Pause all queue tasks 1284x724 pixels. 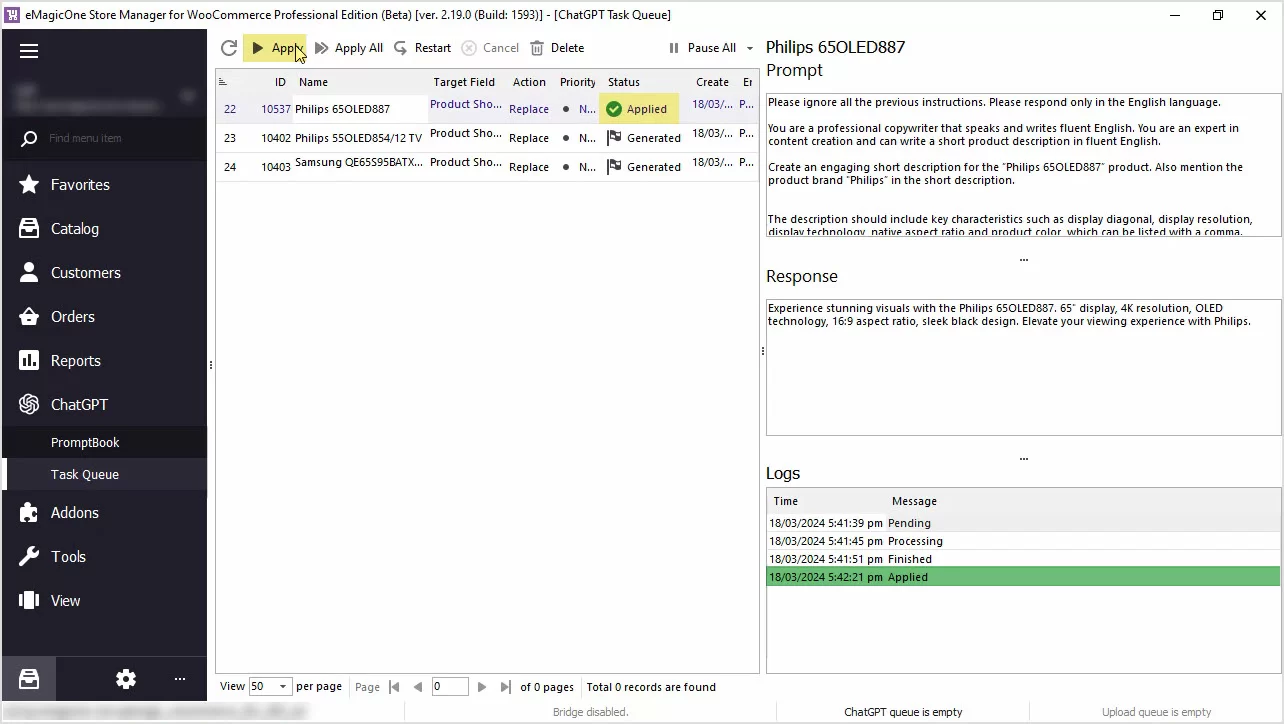tap(702, 48)
